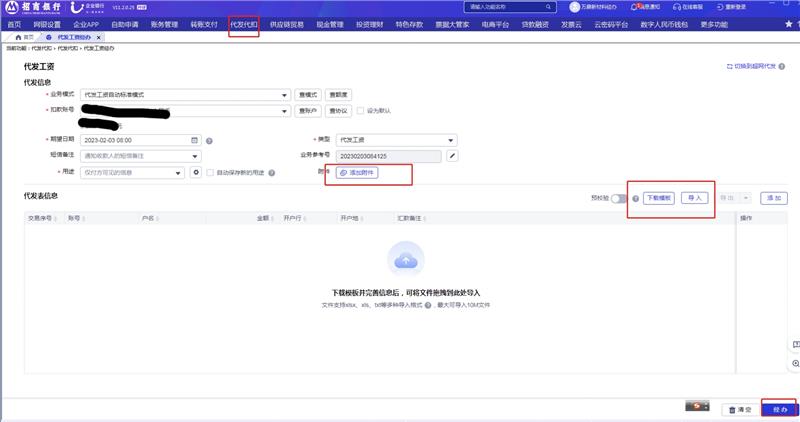The width and height of the screenshot is (800, 422).
Task: Click the calendar icon in 期望日期 field
Action: (x=195, y=140)
